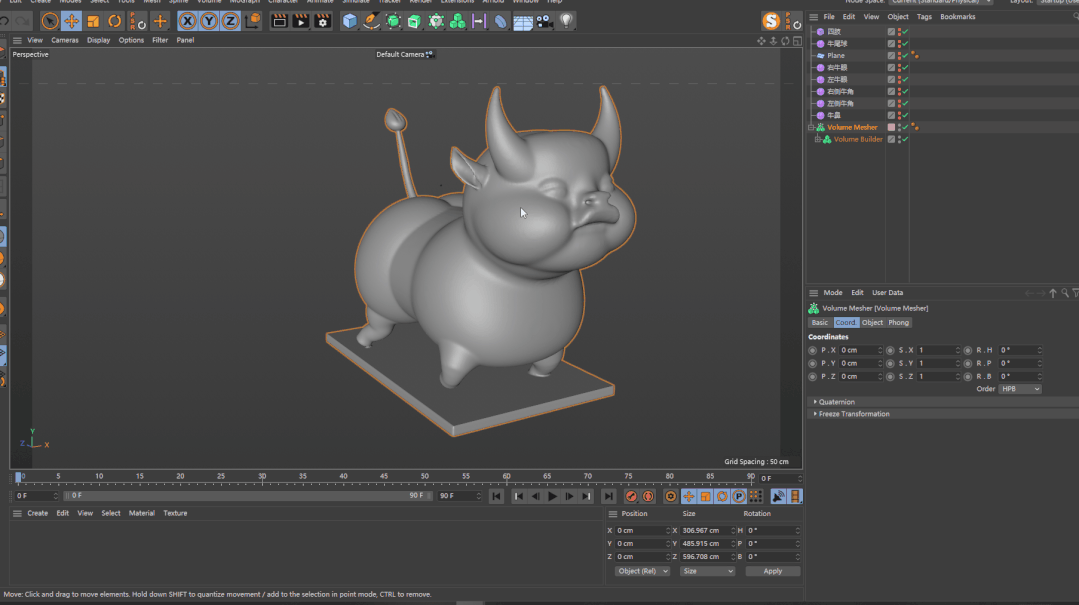Toggle the Volume Builder enable checkmark

[x=906, y=139]
